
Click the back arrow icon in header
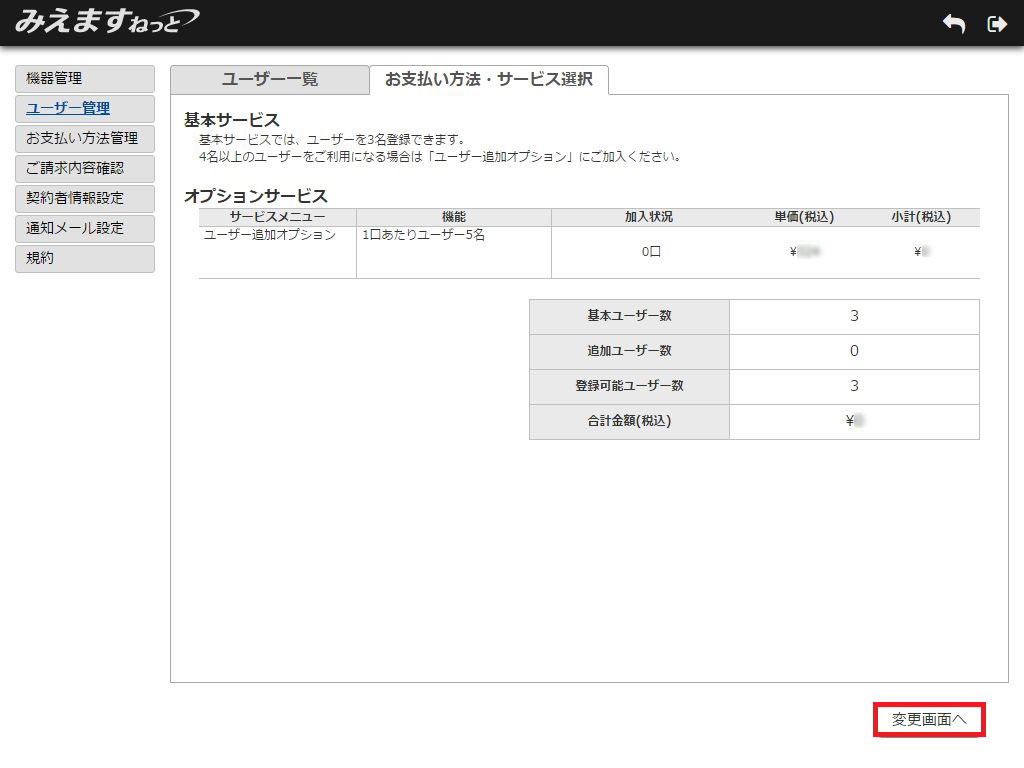[x=954, y=24]
